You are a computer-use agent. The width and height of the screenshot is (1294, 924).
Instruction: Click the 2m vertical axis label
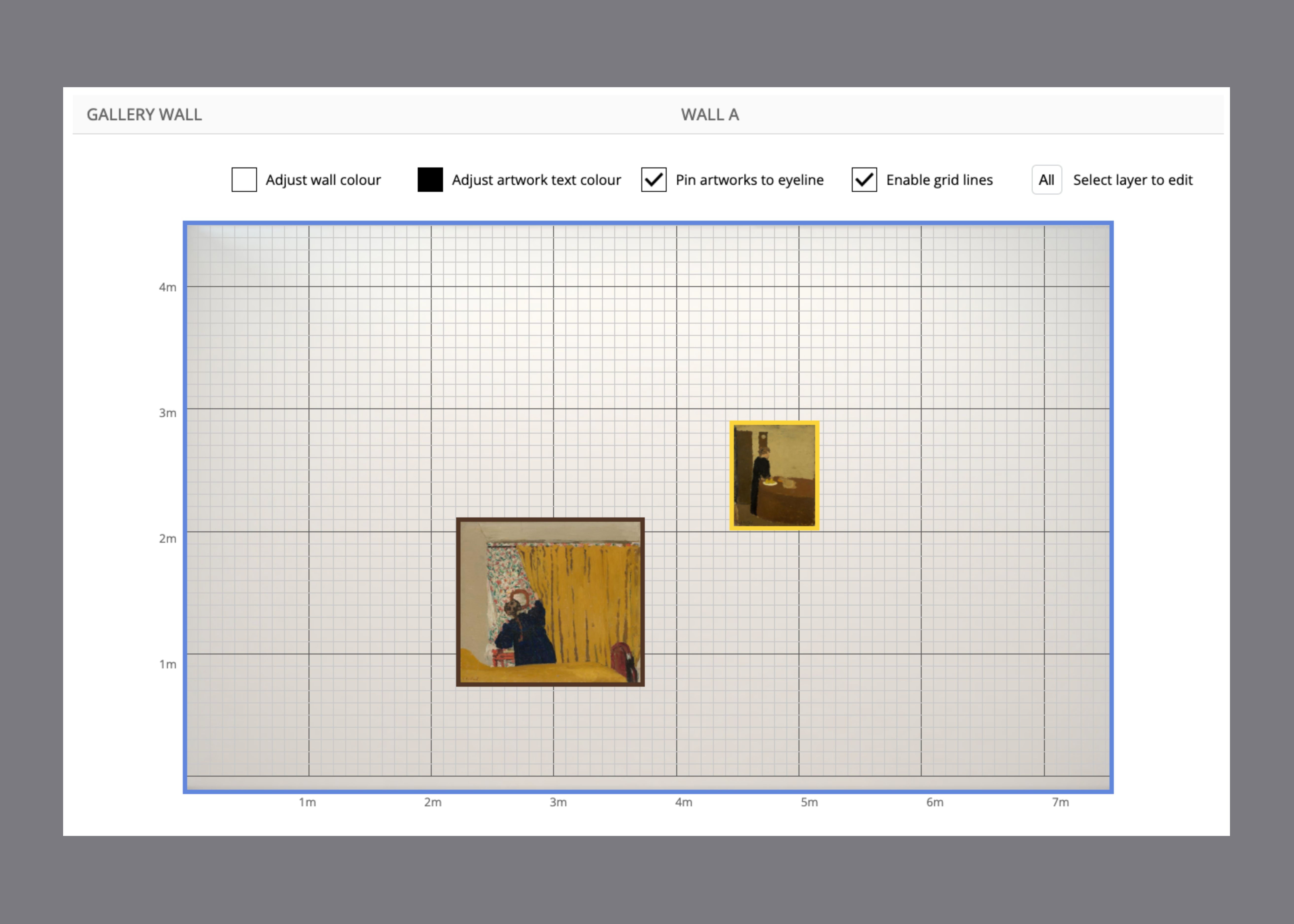click(167, 538)
